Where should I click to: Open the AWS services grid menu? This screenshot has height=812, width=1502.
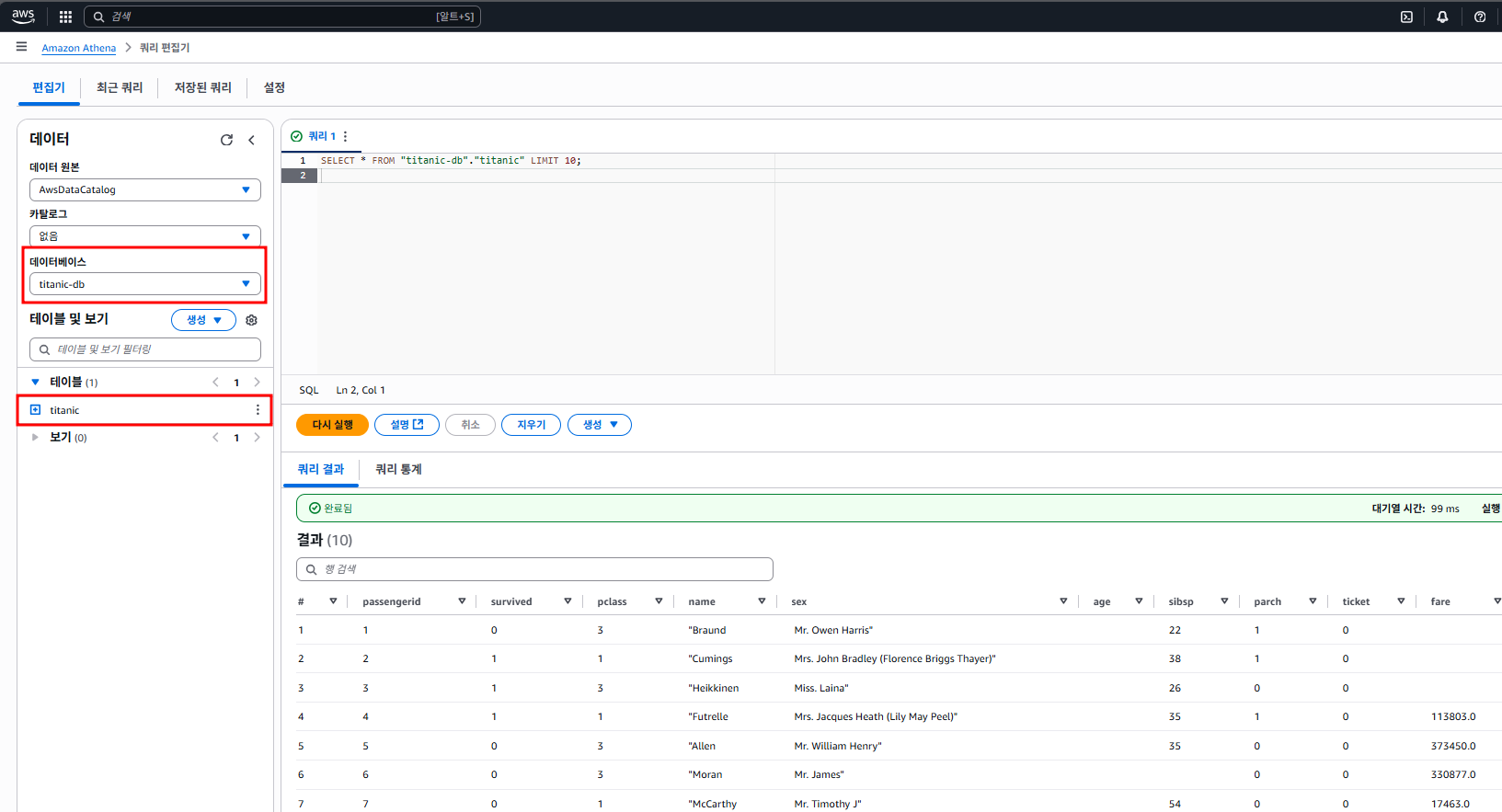(65, 17)
